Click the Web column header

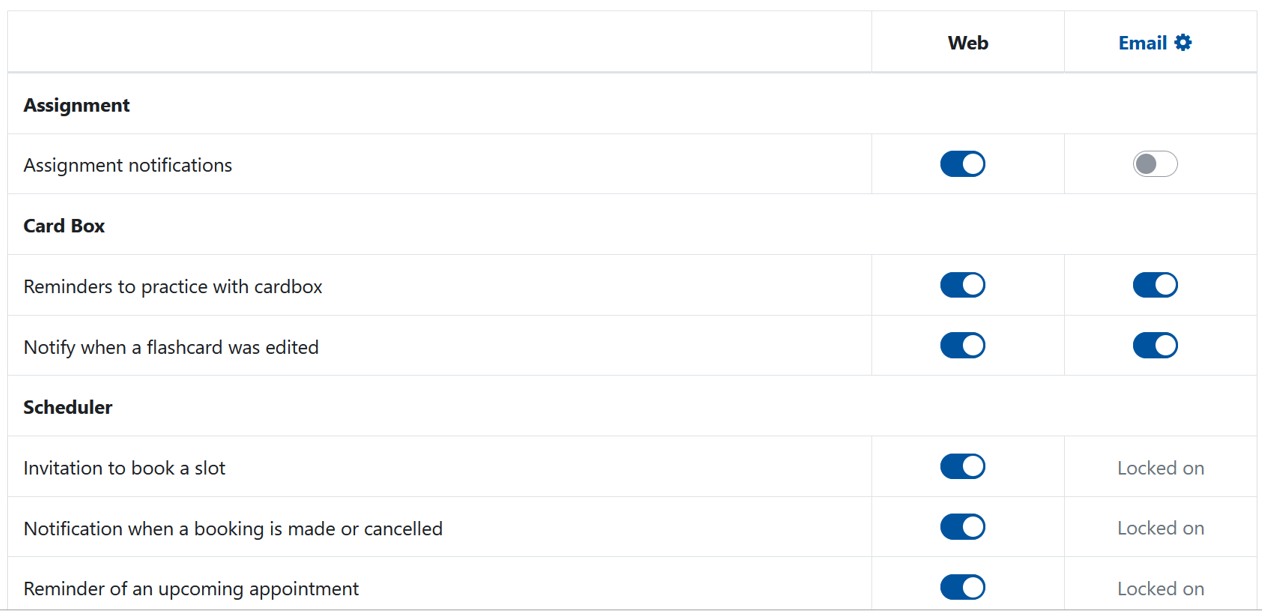967,42
